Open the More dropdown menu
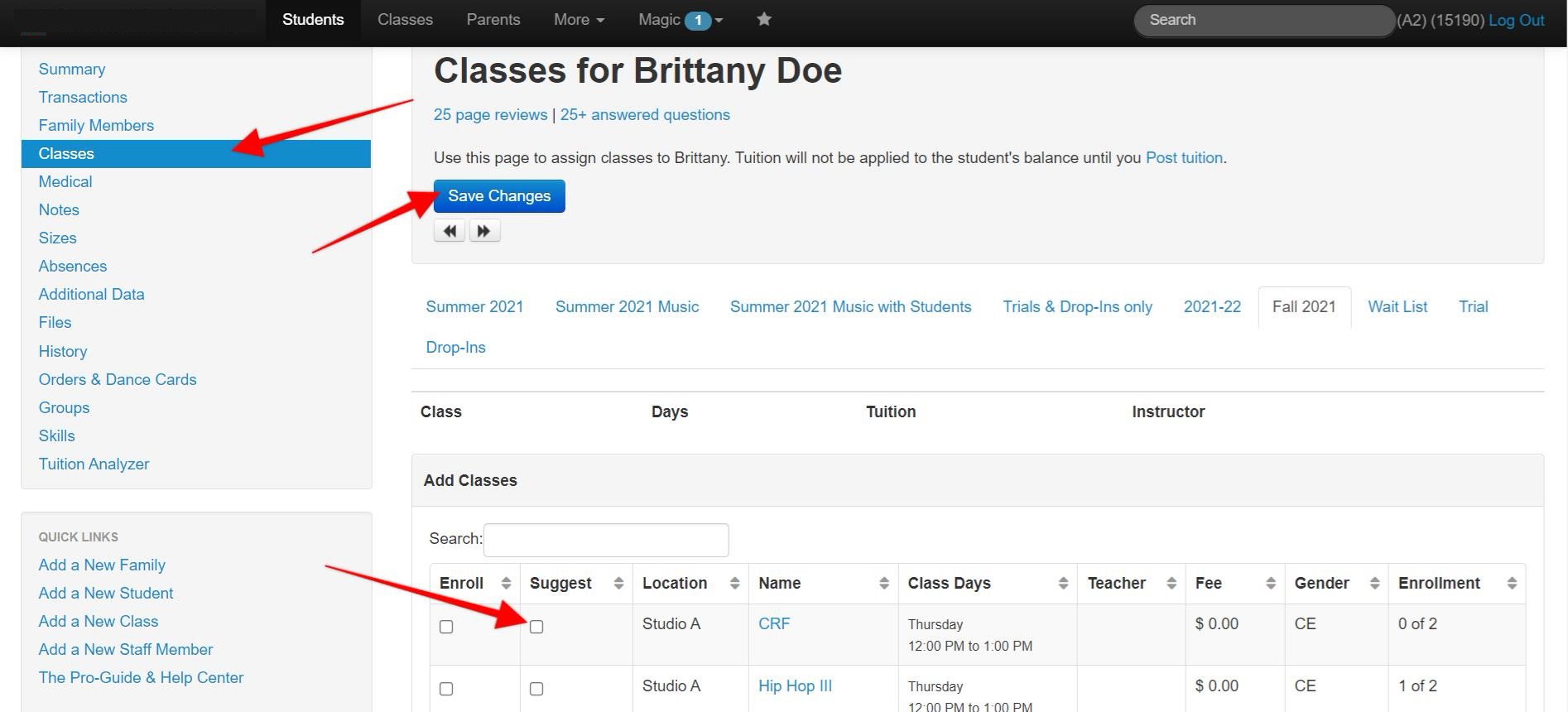 tap(579, 19)
